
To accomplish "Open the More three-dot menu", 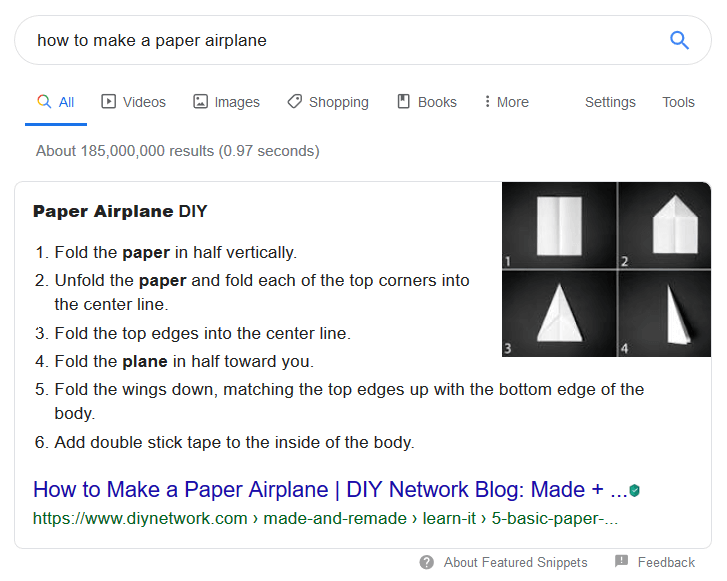I will coord(506,102).
